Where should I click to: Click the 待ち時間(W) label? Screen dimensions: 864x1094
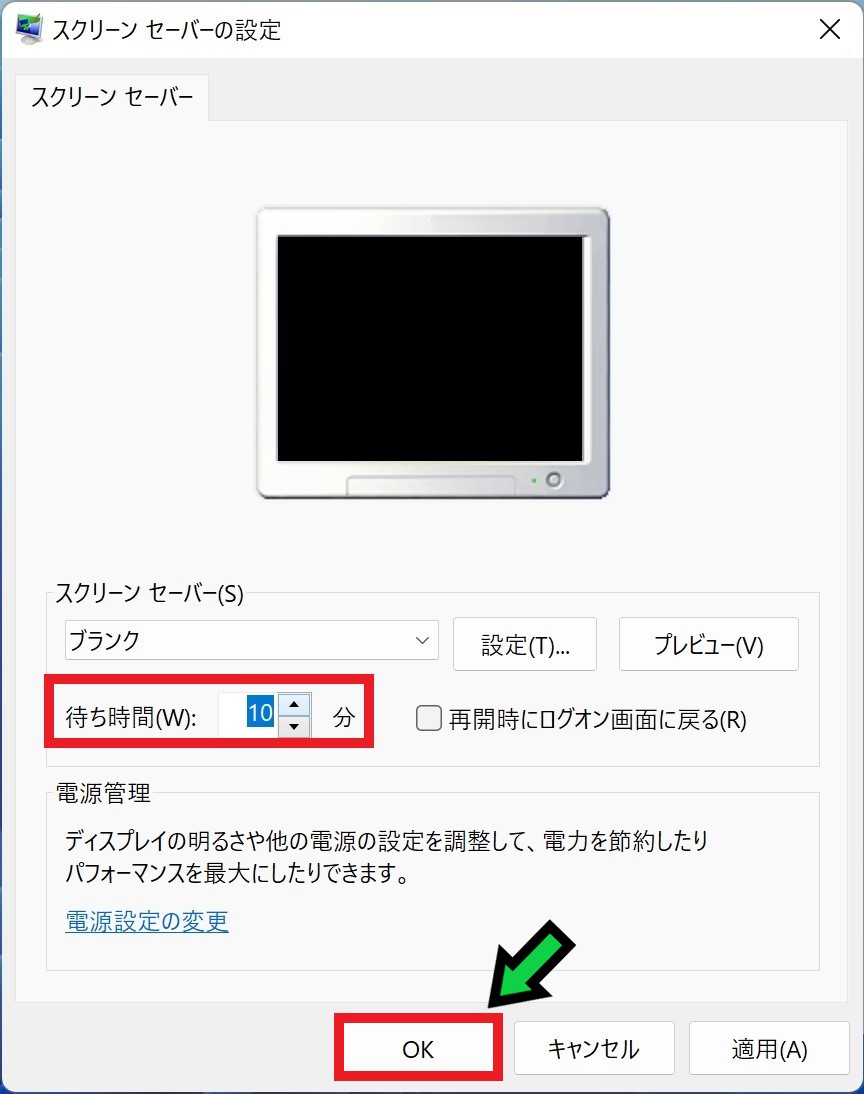point(131,717)
